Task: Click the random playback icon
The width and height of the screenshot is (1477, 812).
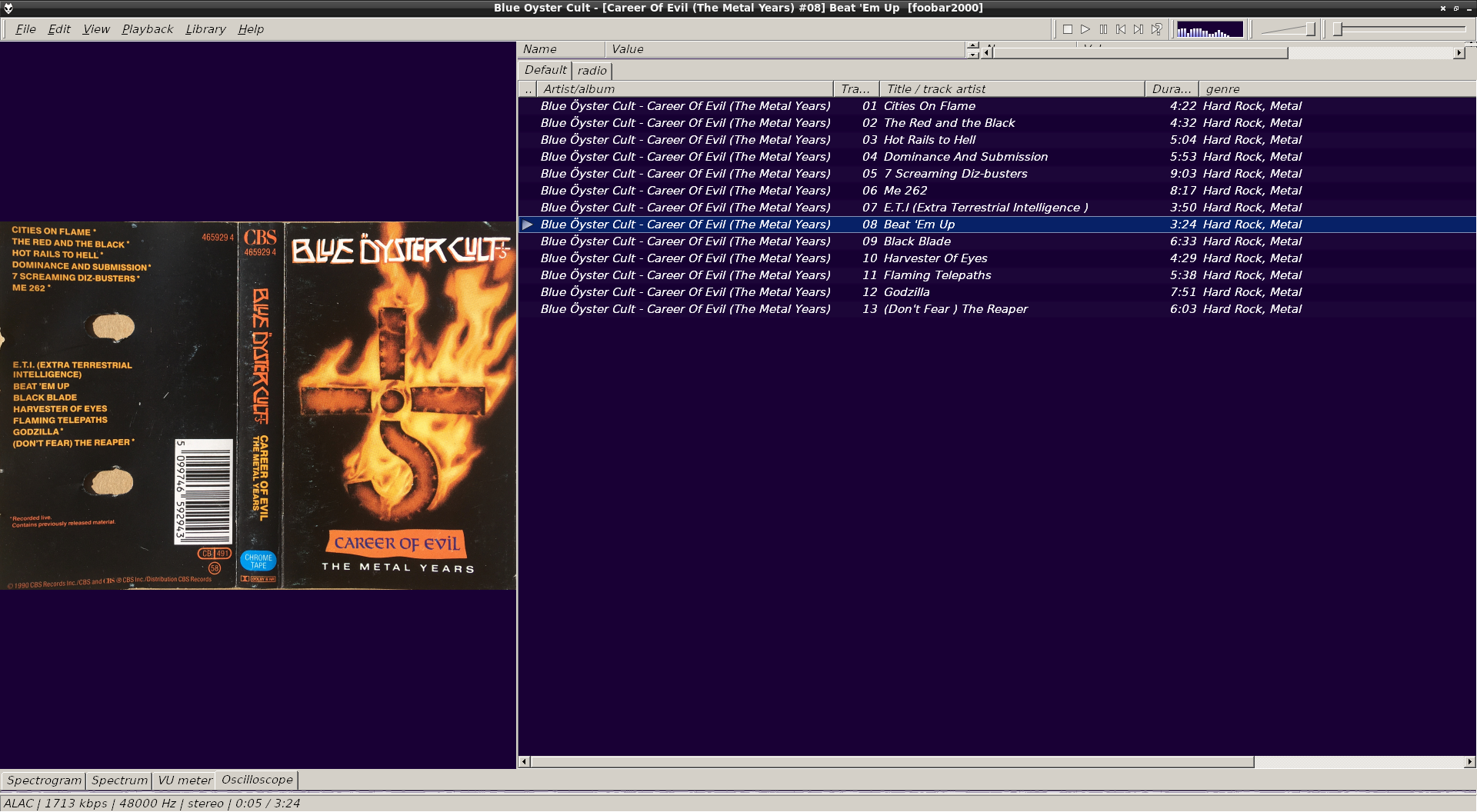Action: 1156,29
